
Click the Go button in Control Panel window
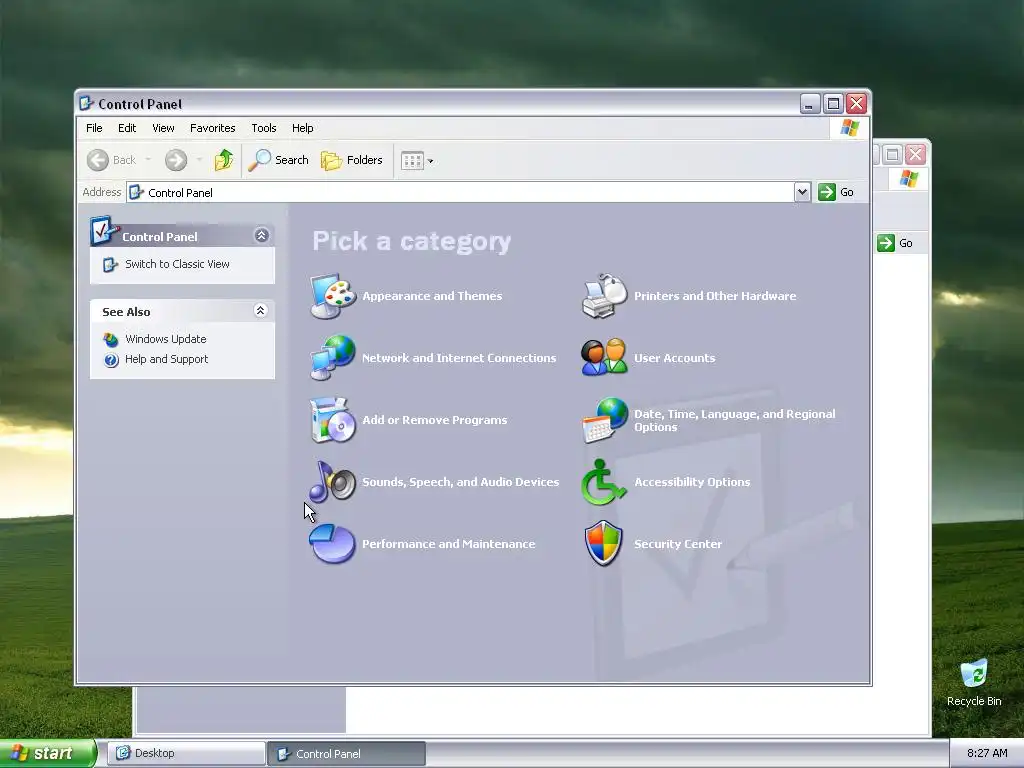coord(837,192)
